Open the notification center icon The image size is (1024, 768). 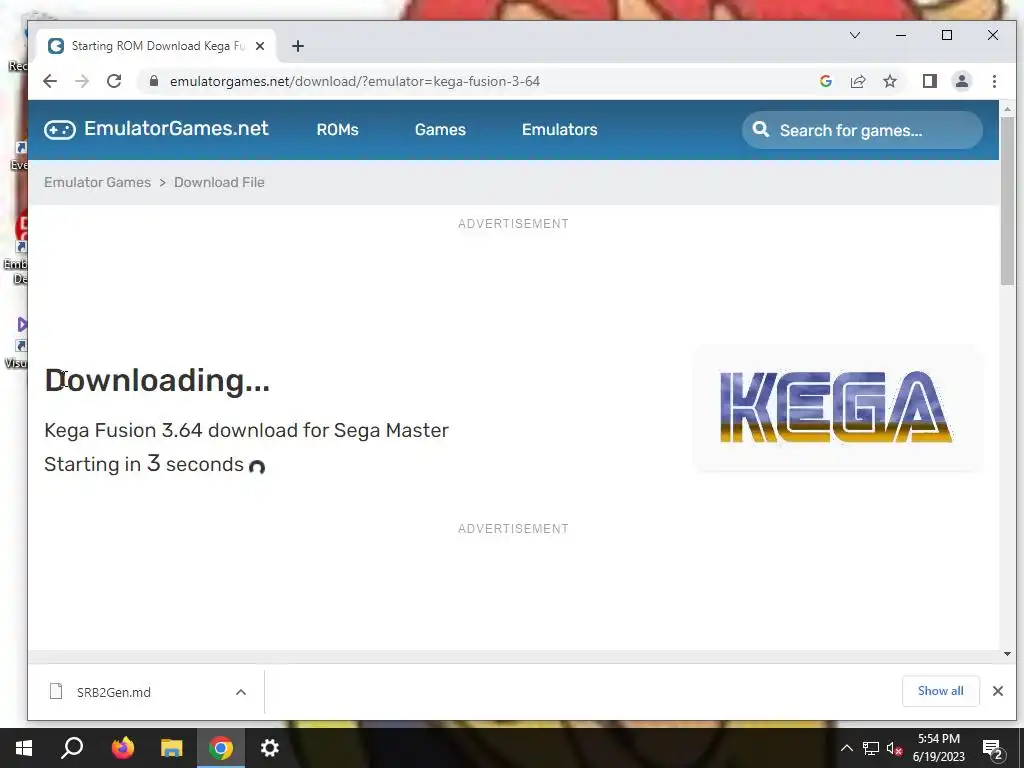point(993,749)
